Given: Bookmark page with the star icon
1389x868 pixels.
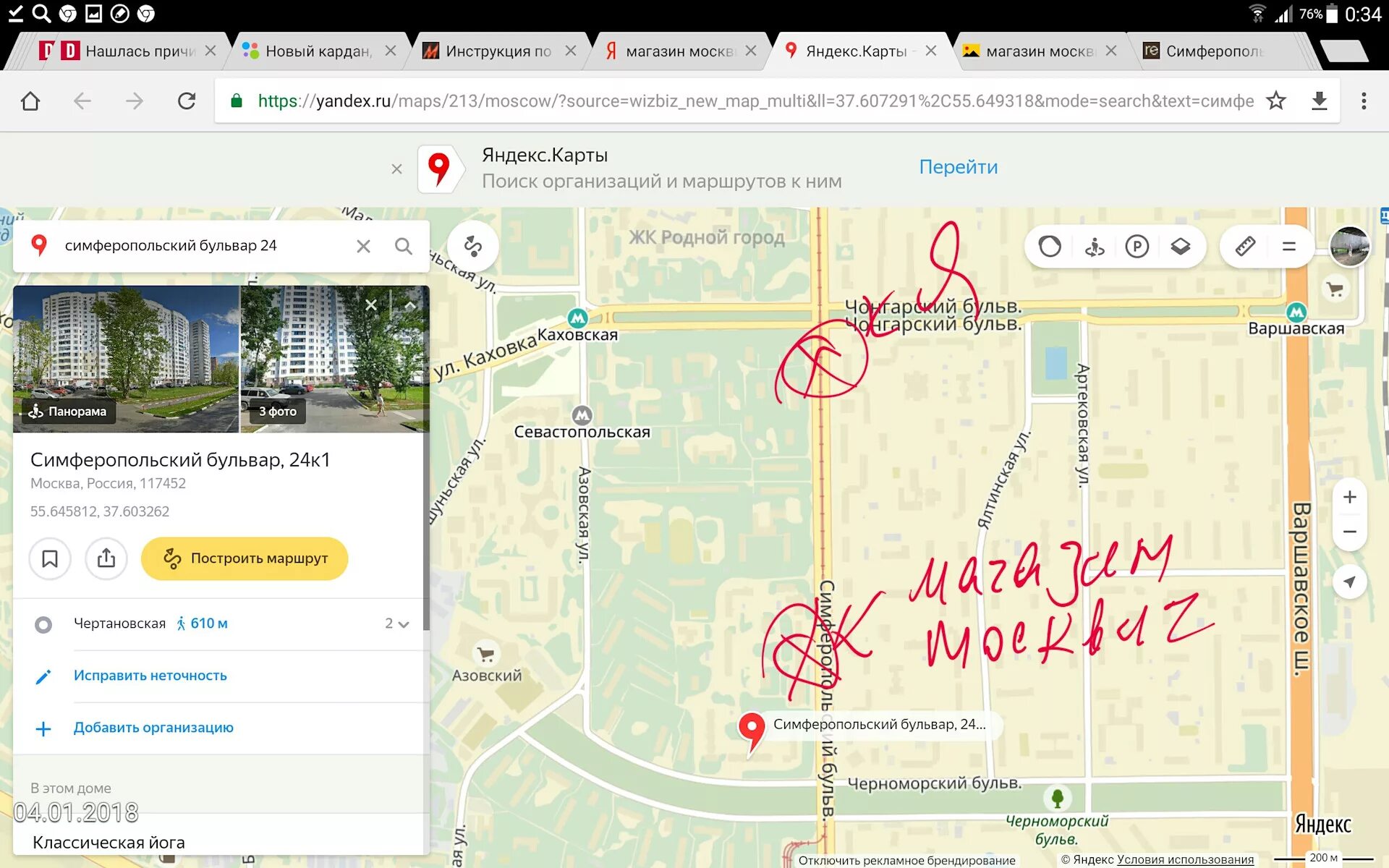Looking at the screenshot, I should click(1276, 101).
